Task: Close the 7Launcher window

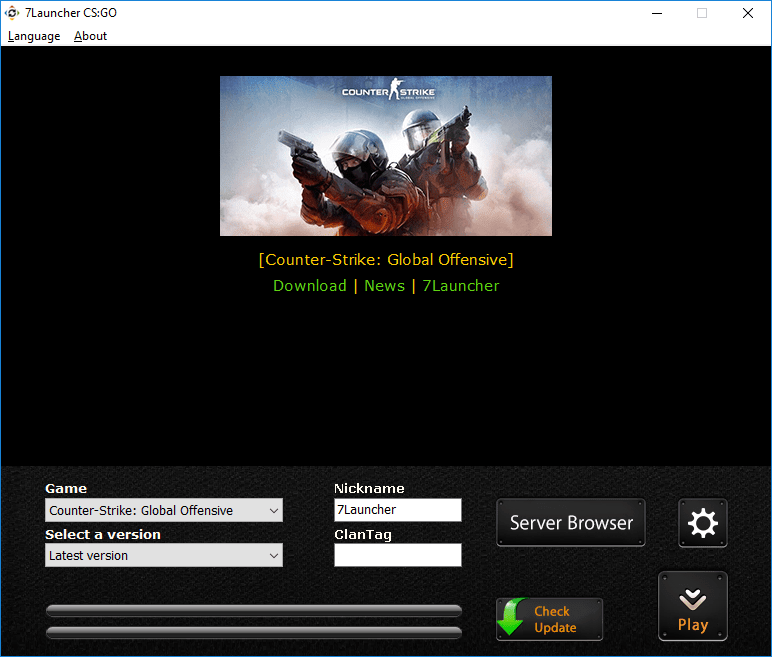Action: click(x=747, y=13)
